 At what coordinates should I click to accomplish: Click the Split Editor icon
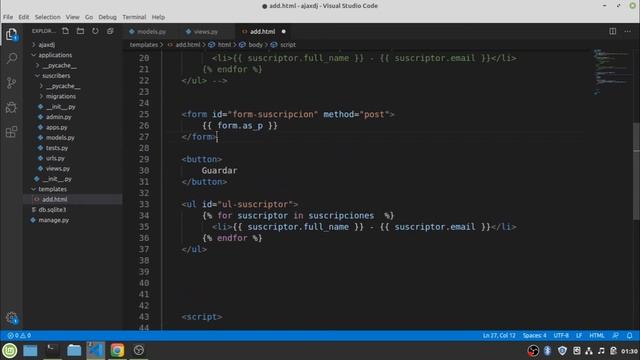point(613,31)
